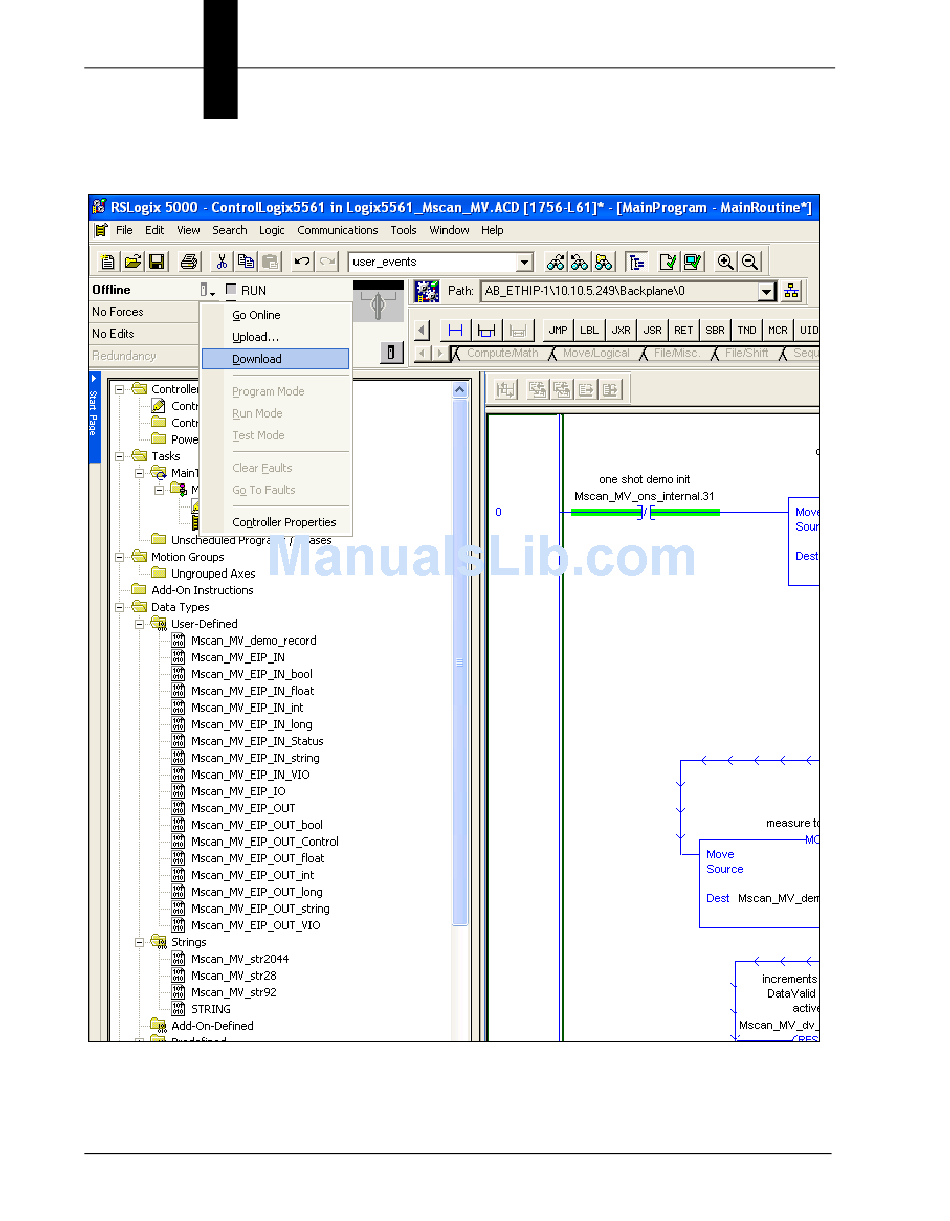The height and width of the screenshot is (1221, 950).
Task: Insert a JSR instruction
Action: pyautogui.click(x=652, y=330)
